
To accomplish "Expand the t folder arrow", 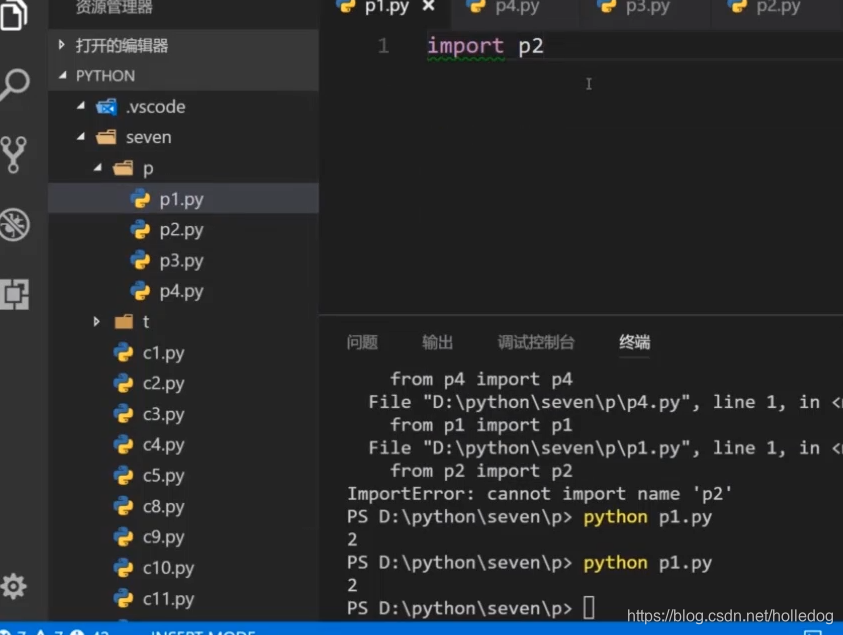I will (x=96, y=322).
